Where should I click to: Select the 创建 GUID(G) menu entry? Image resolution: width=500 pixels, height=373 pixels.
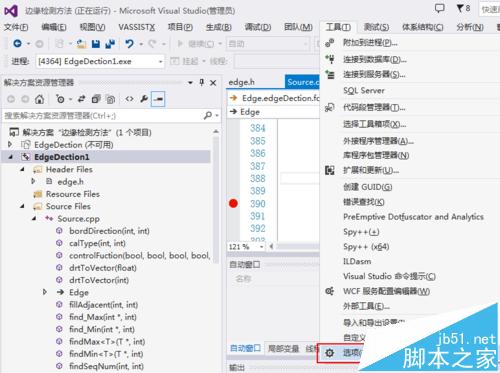368,187
